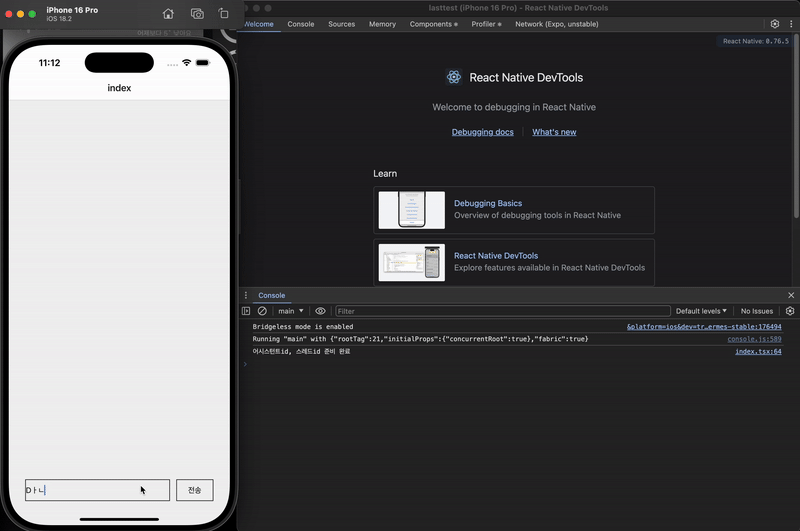The height and width of the screenshot is (531, 800).
Task: Open console settings gear
Action: click(x=790, y=311)
